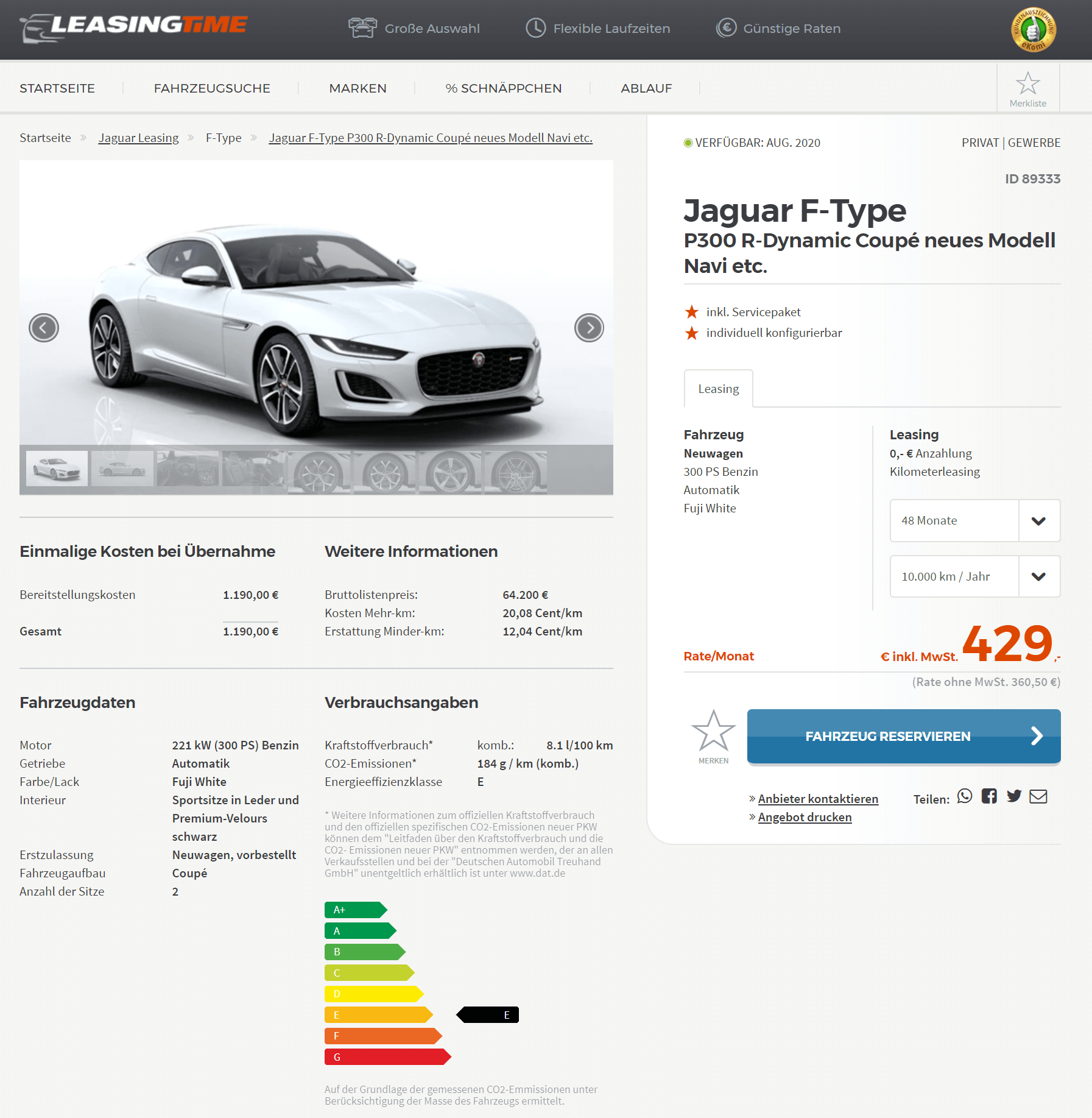The height and width of the screenshot is (1118, 1092).
Task: Open % SCHNÄPPCHEN menu item
Action: [x=504, y=88]
